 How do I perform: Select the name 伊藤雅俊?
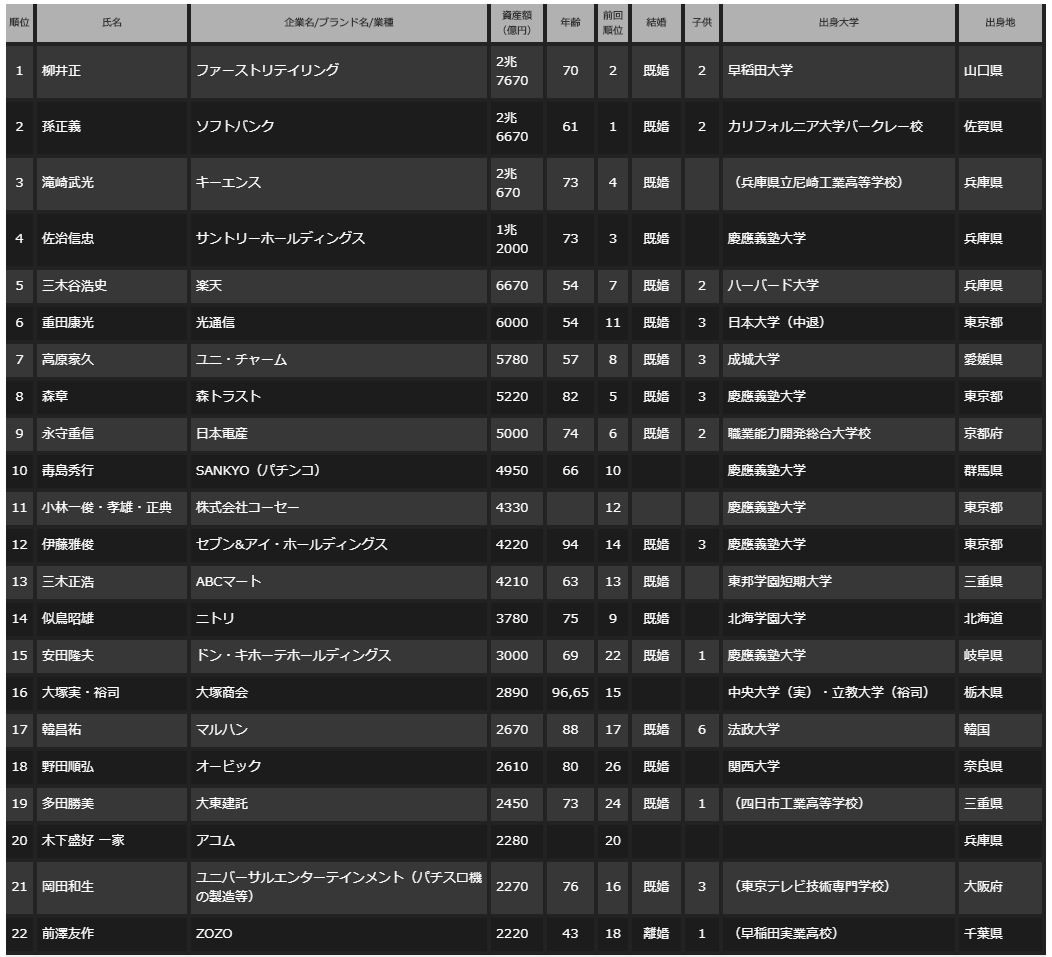[68, 544]
